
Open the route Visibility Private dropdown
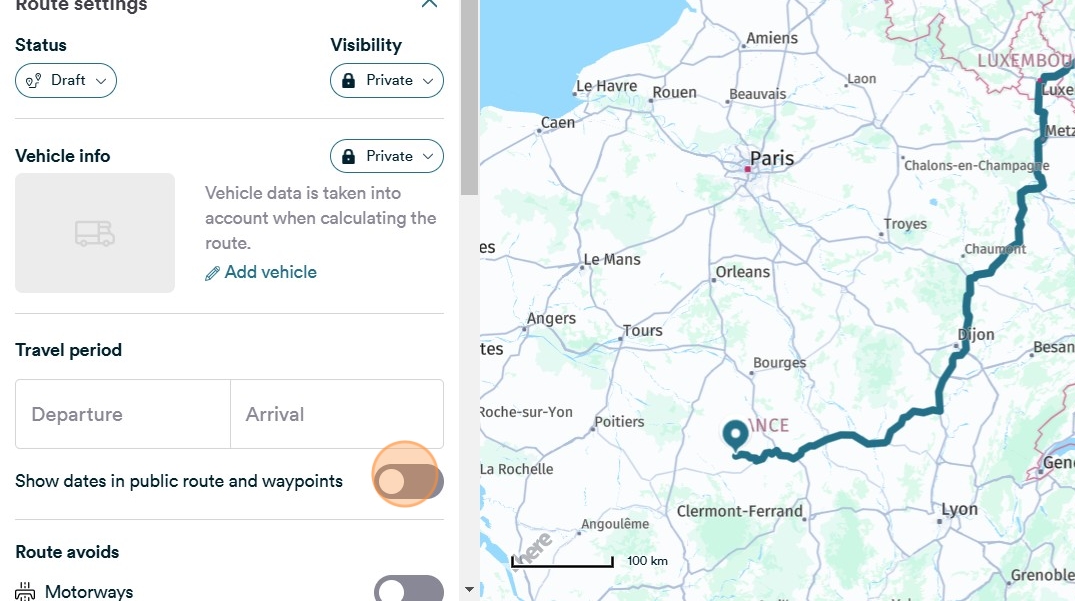[387, 81]
